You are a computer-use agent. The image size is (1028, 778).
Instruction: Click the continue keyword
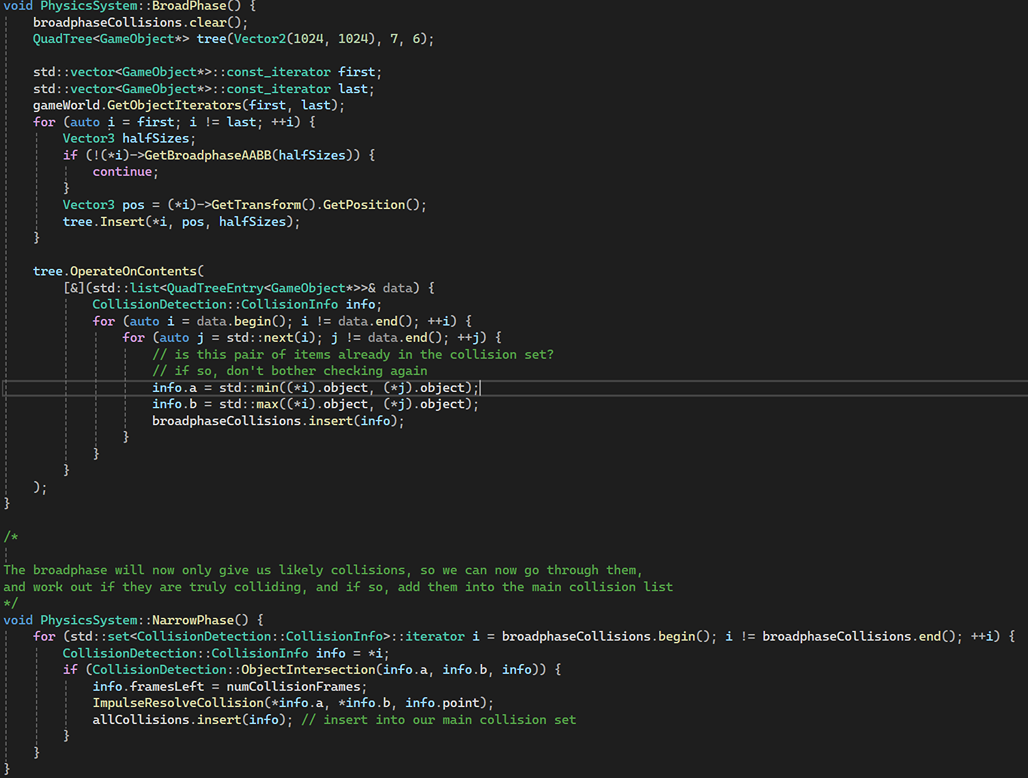tap(125, 172)
